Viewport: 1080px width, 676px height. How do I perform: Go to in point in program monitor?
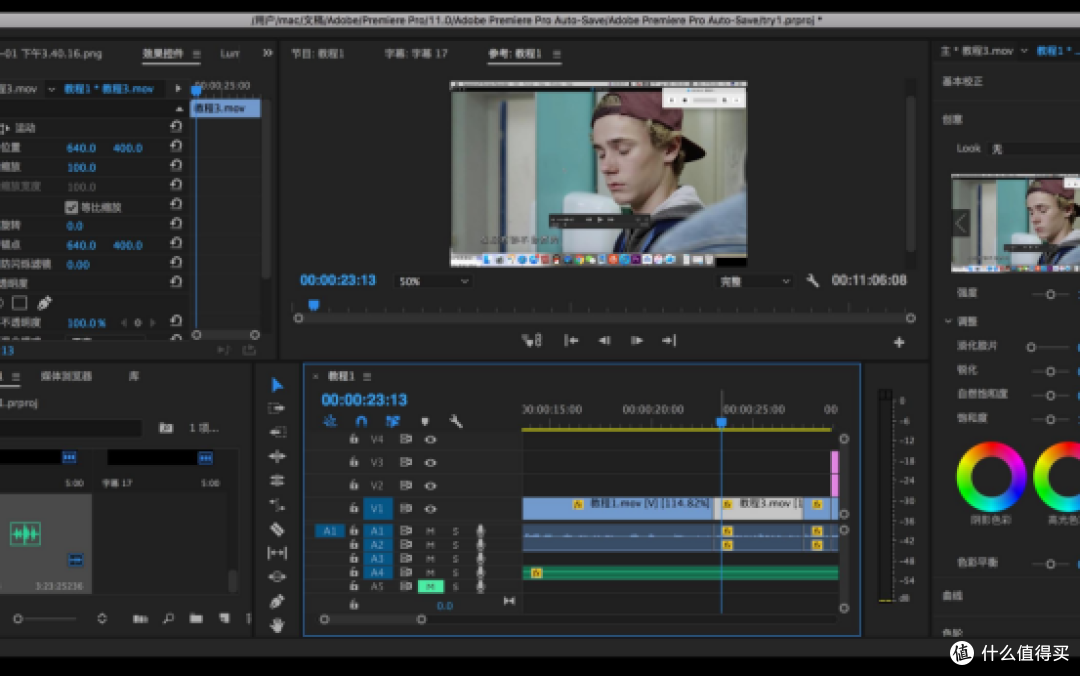(571, 340)
